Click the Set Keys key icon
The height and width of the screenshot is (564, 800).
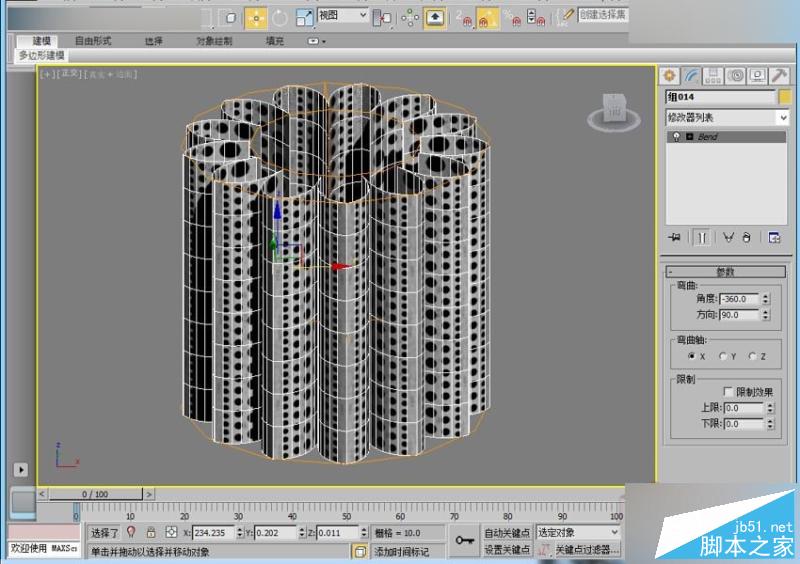click(463, 541)
